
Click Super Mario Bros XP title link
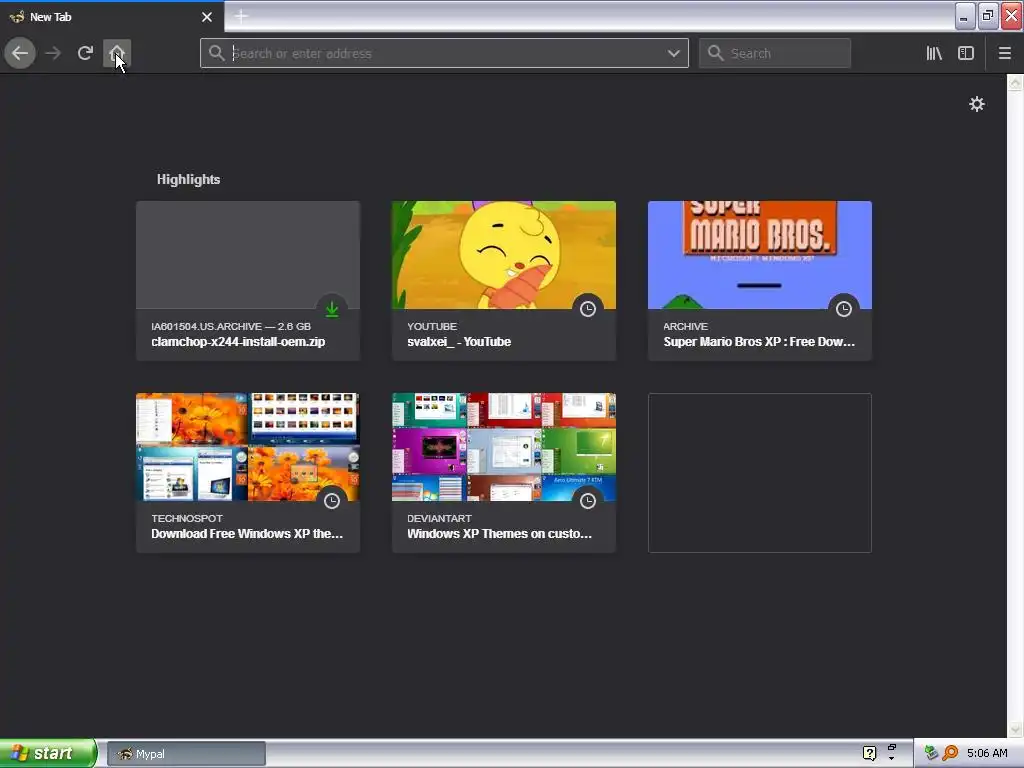(759, 342)
